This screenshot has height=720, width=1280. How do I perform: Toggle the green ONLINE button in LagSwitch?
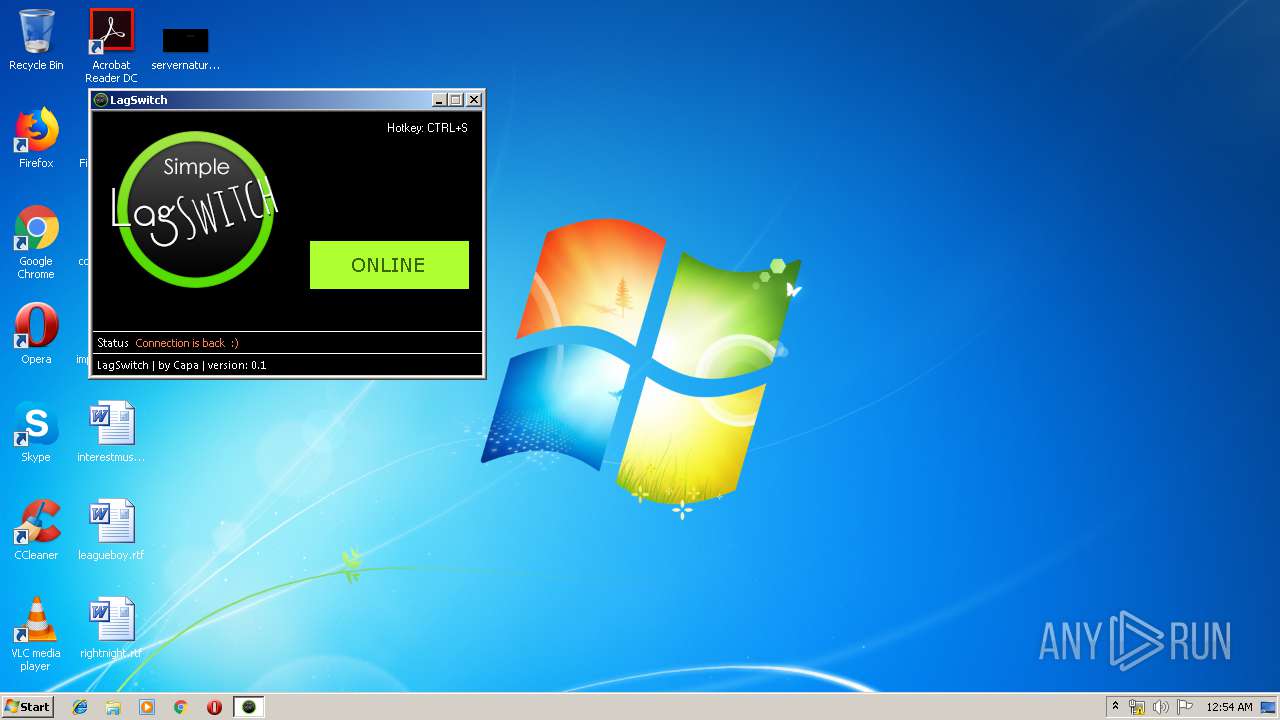click(x=389, y=265)
